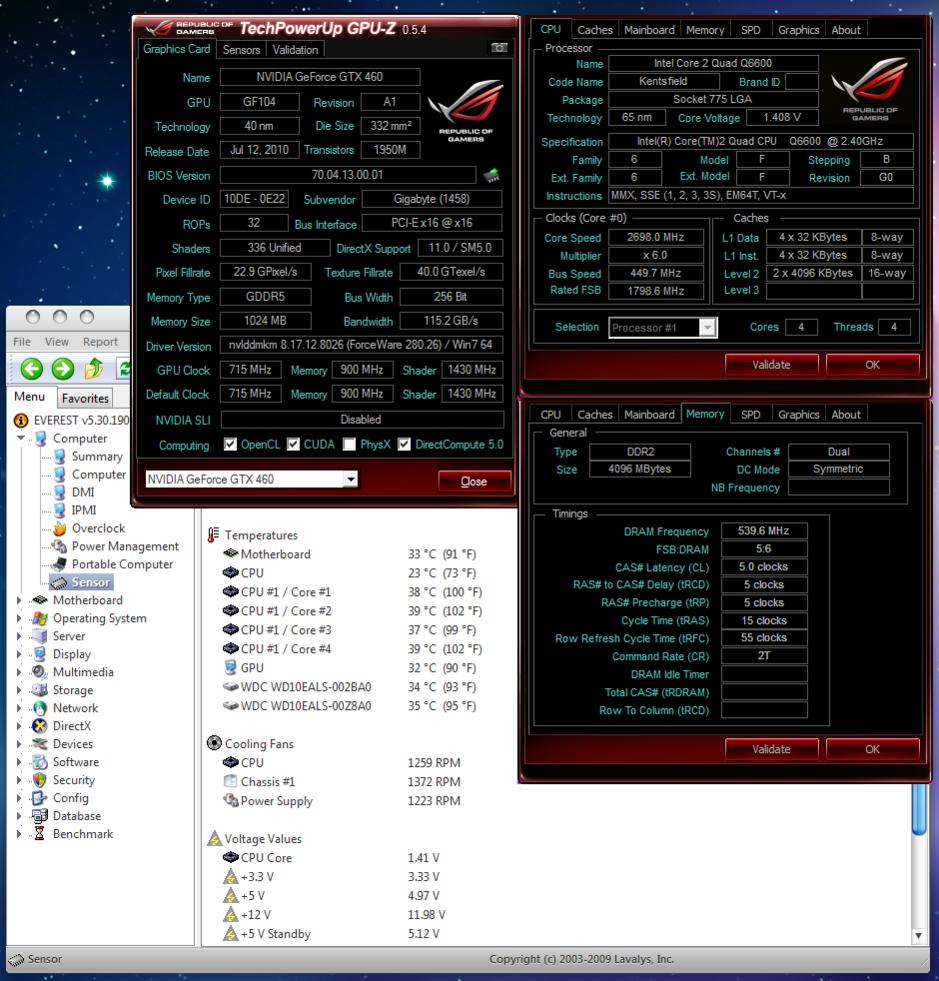939x981 pixels.
Task: Toggle the OpenCL checkbox in GPU-Z
Action: pyautogui.click(x=230, y=444)
